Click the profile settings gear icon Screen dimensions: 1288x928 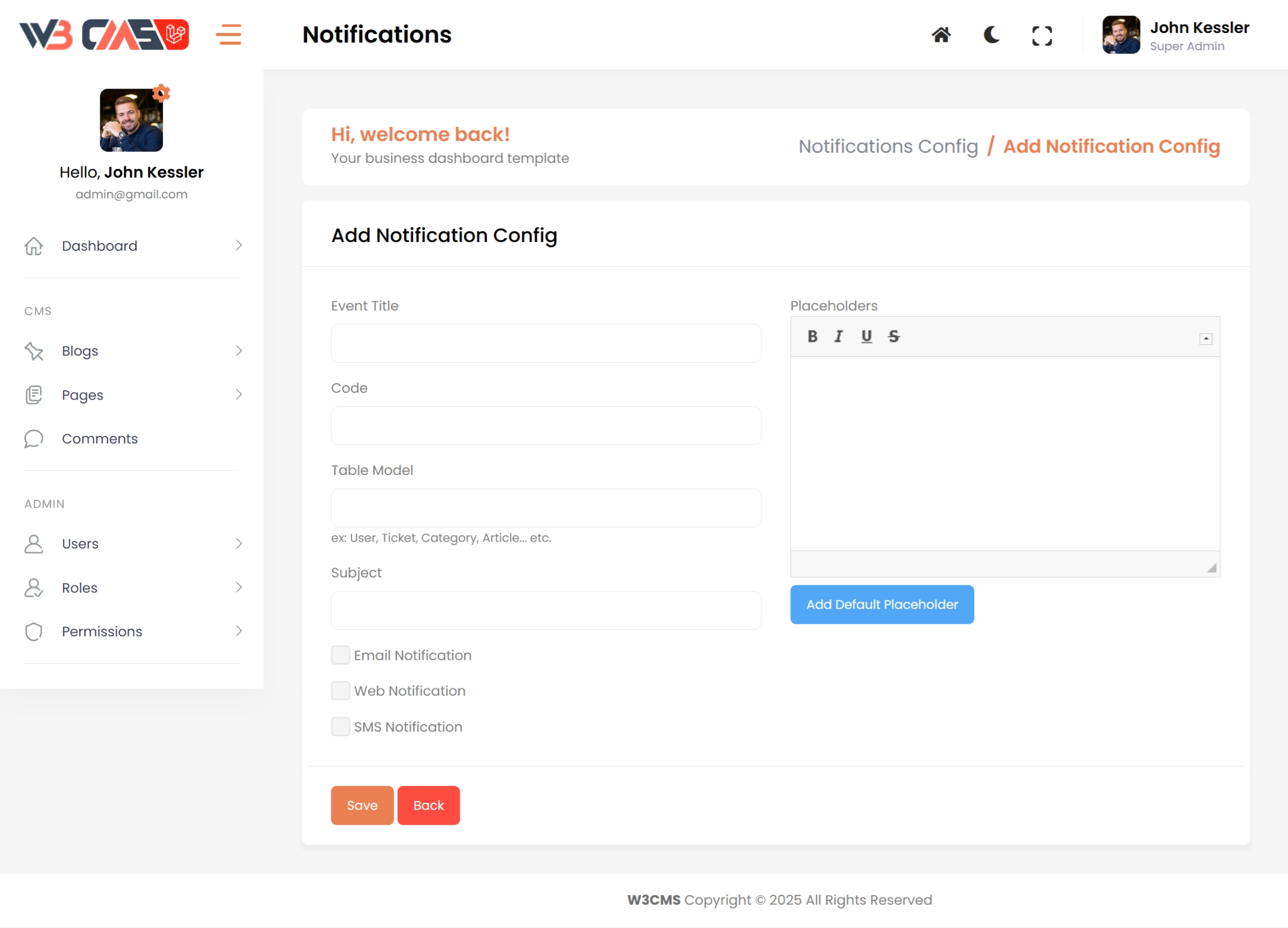161,93
